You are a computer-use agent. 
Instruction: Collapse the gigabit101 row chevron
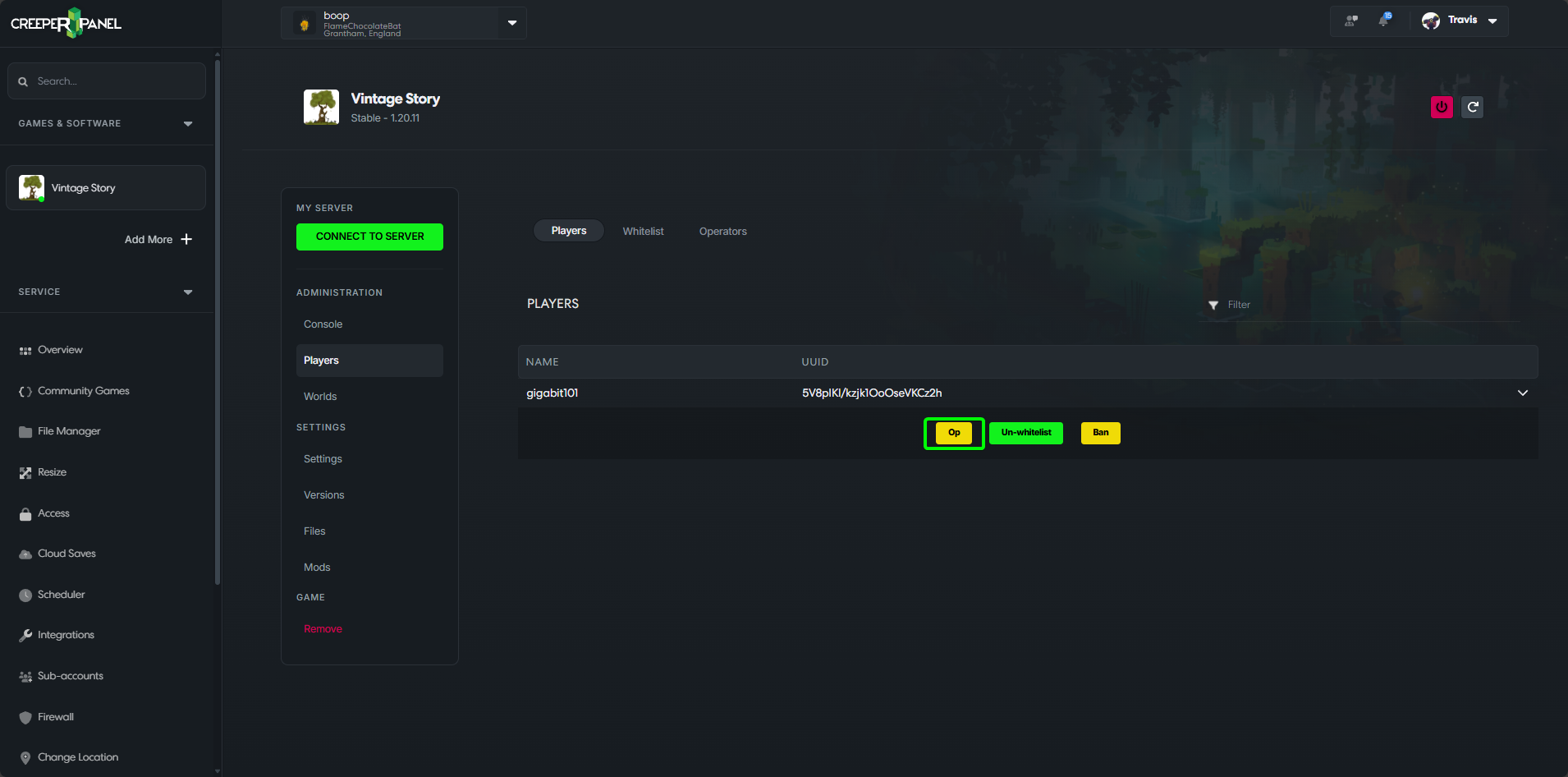[x=1523, y=393]
